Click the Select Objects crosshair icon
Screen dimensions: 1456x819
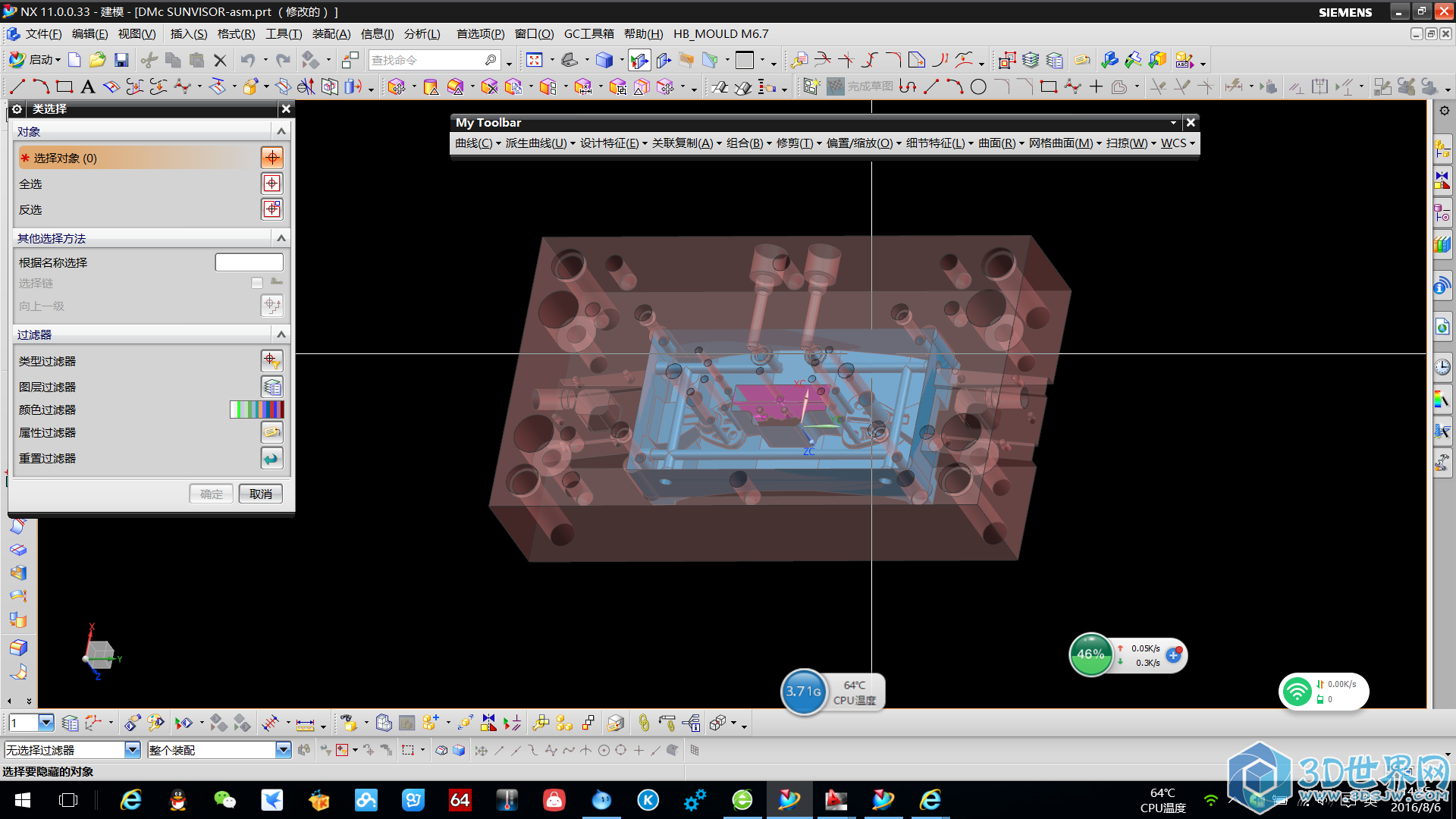coord(271,158)
